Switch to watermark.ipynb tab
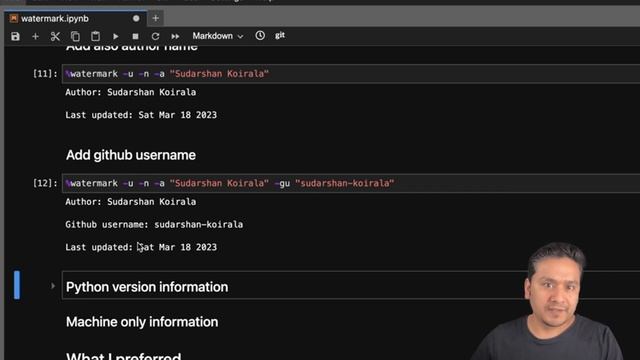Image resolution: width=640 pixels, height=360 pixels. click(x=55, y=19)
